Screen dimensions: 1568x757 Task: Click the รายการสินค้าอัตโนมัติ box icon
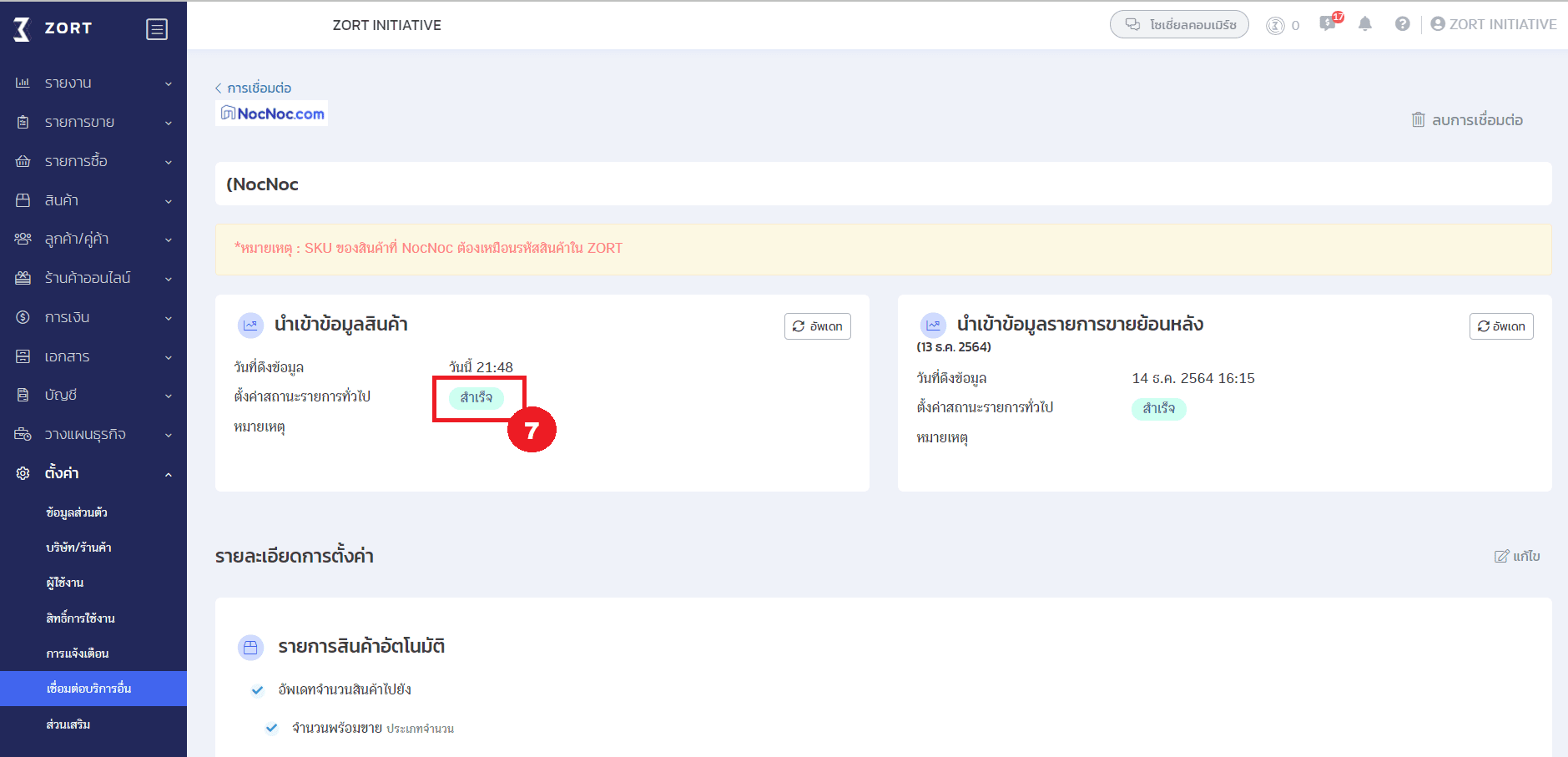point(250,647)
